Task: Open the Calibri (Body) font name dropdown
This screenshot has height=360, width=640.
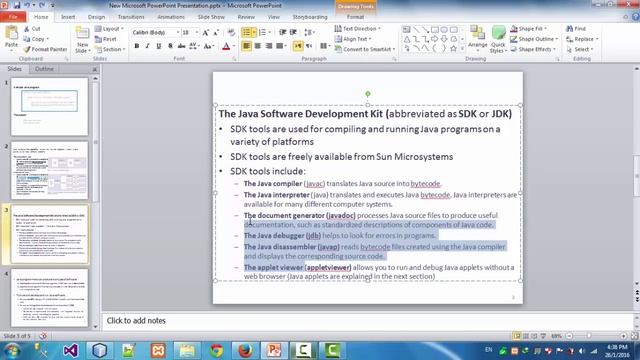Action: pos(178,32)
